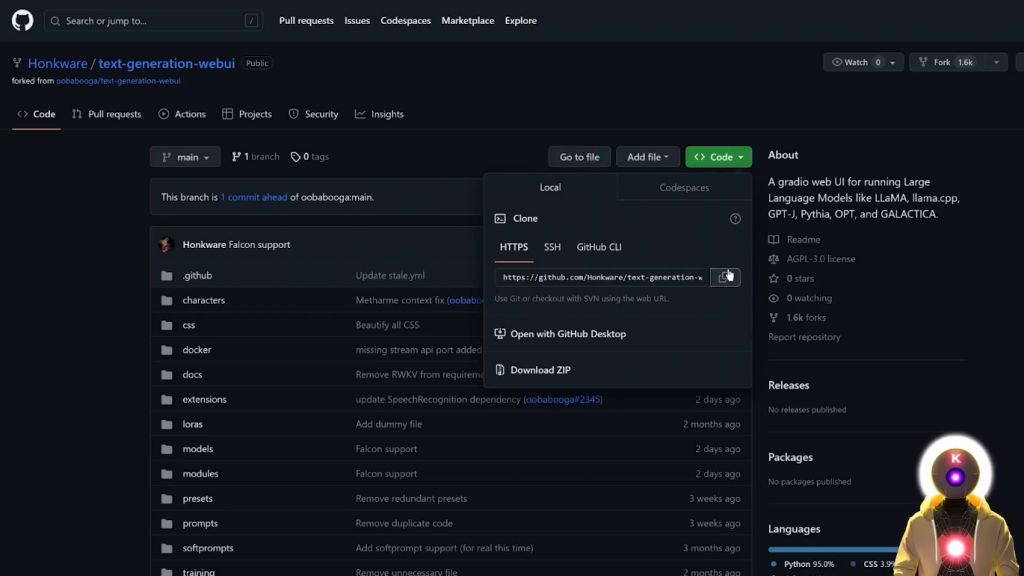
Task: View the 1 branch link
Action: (x=255, y=157)
